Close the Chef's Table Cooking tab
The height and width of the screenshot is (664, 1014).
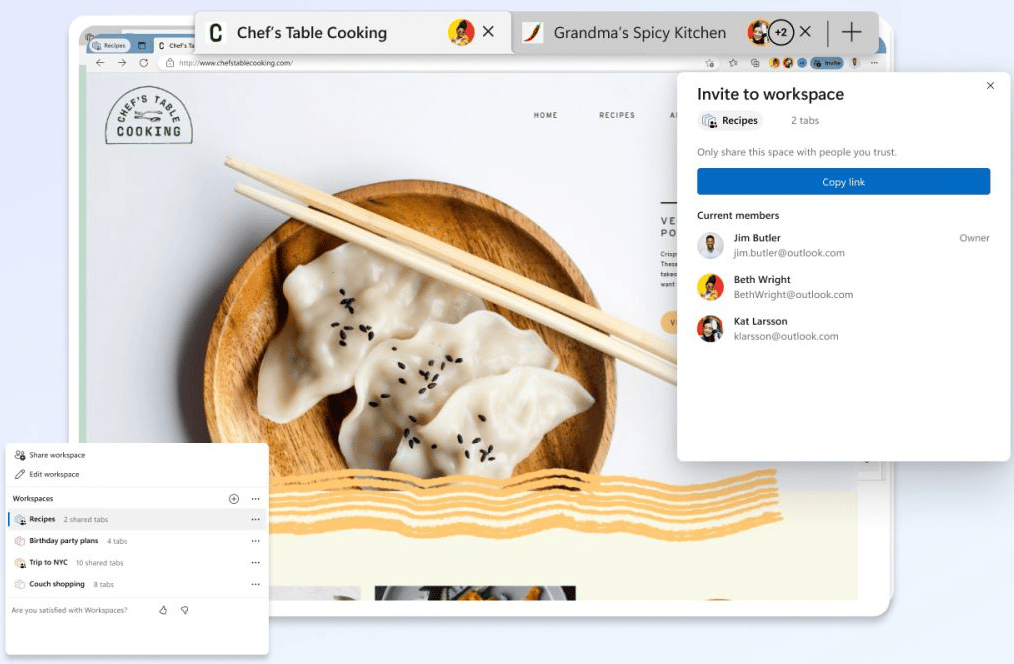click(x=488, y=31)
